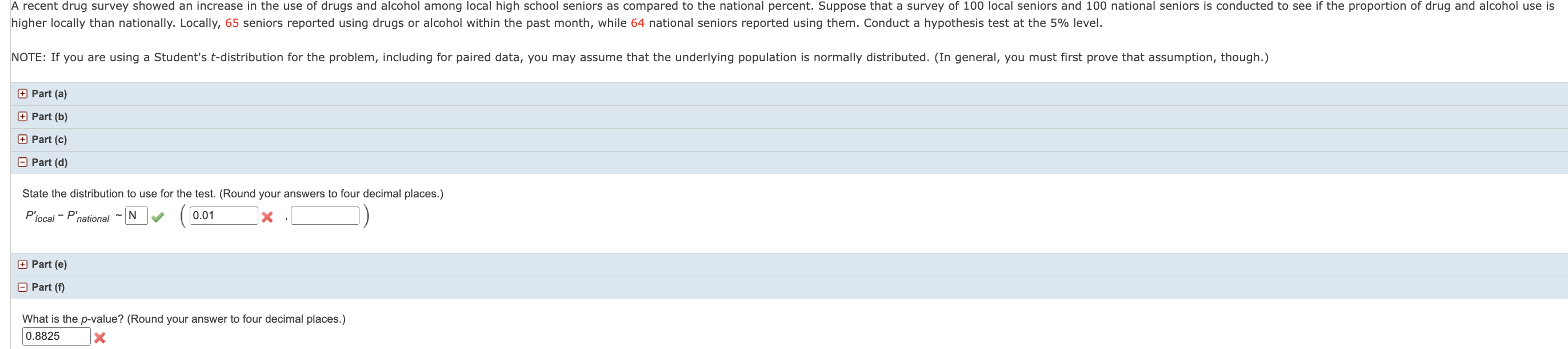Click the field containing 0.01
The height and width of the screenshot is (349, 1568).
point(223,215)
